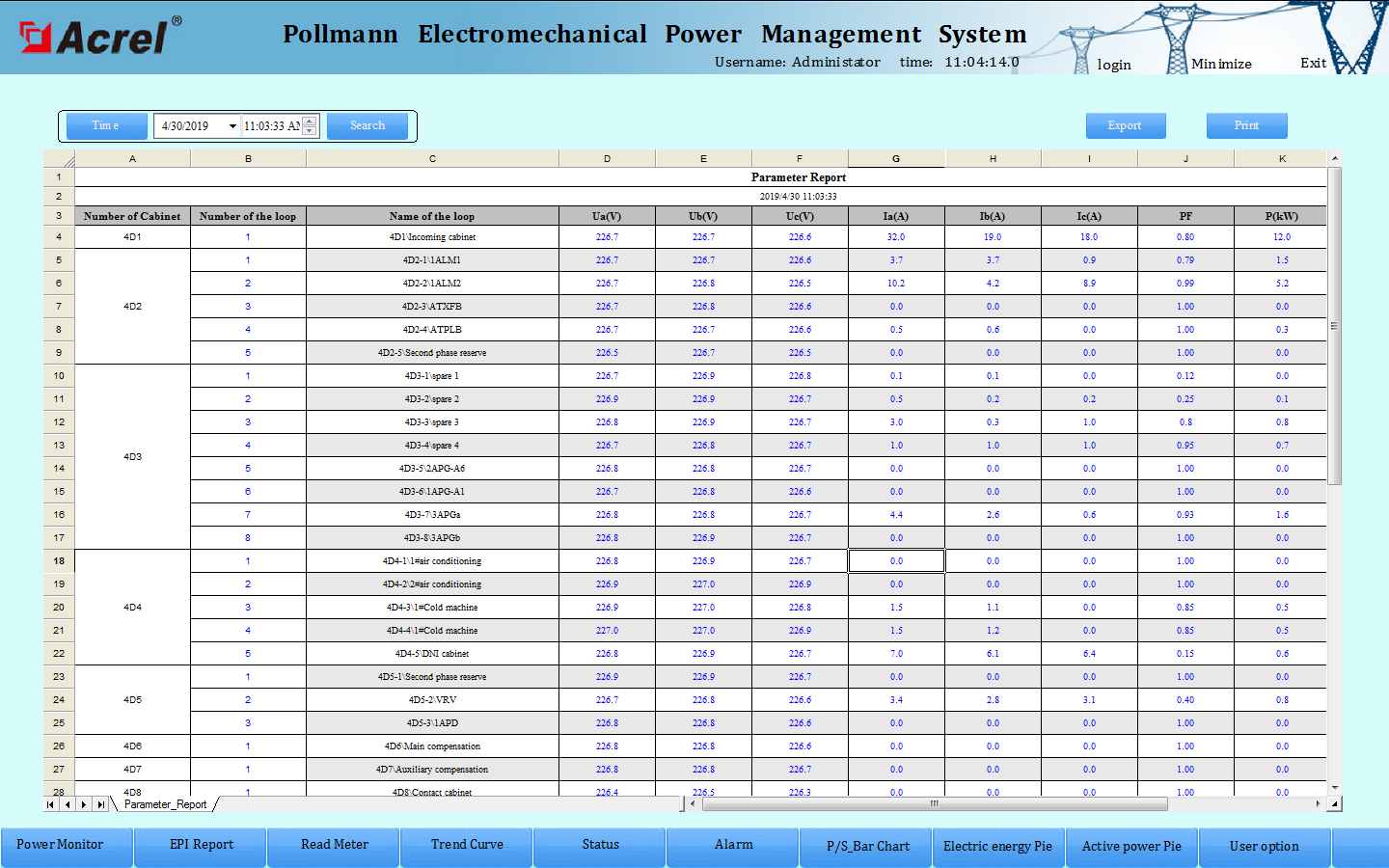
Task: Open the Parameter_Report sheet tab
Action: click(x=165, y=804)
